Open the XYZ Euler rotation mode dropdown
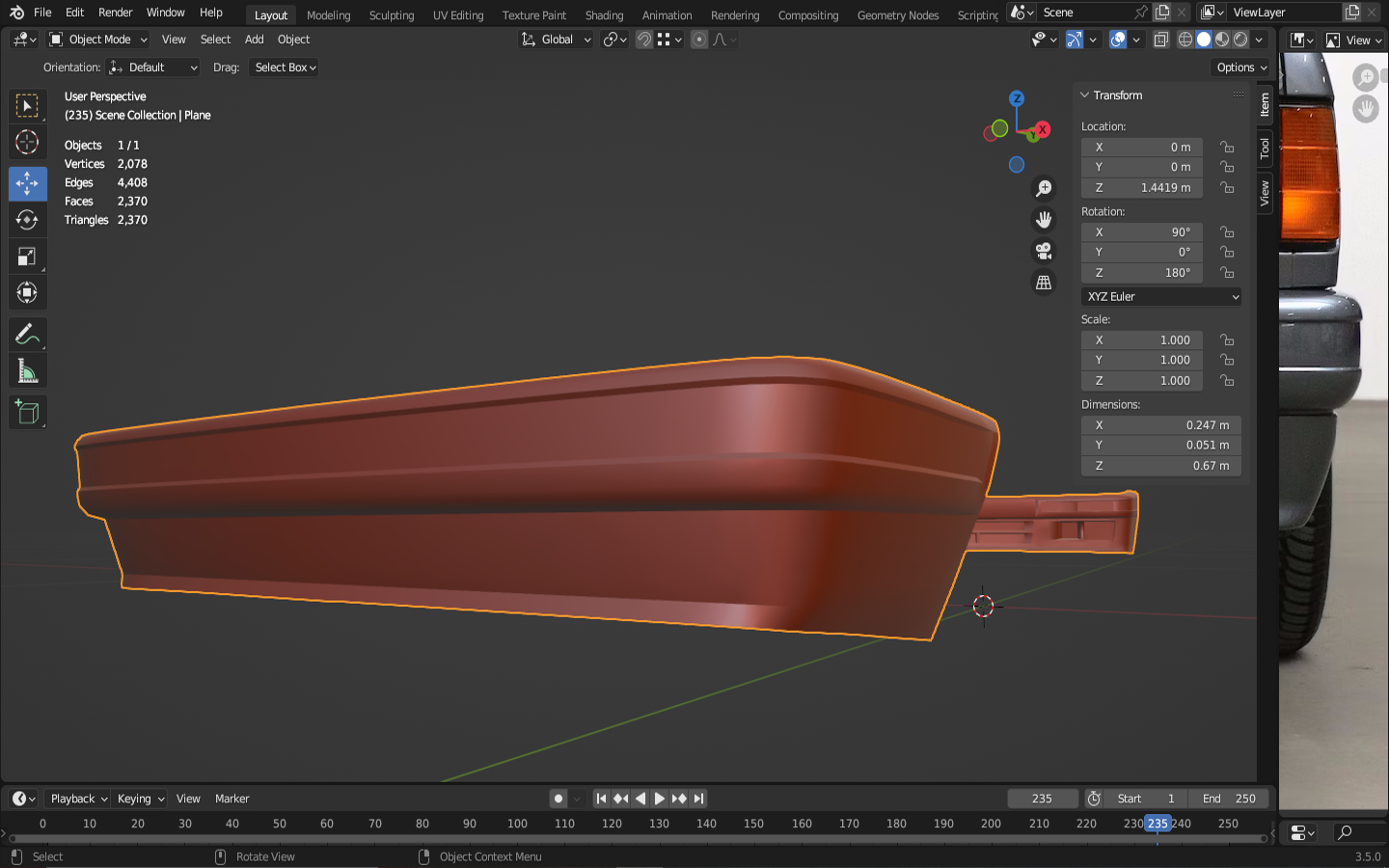The width and height of the screenshot is (1389, 868). tap(1161, 297)
